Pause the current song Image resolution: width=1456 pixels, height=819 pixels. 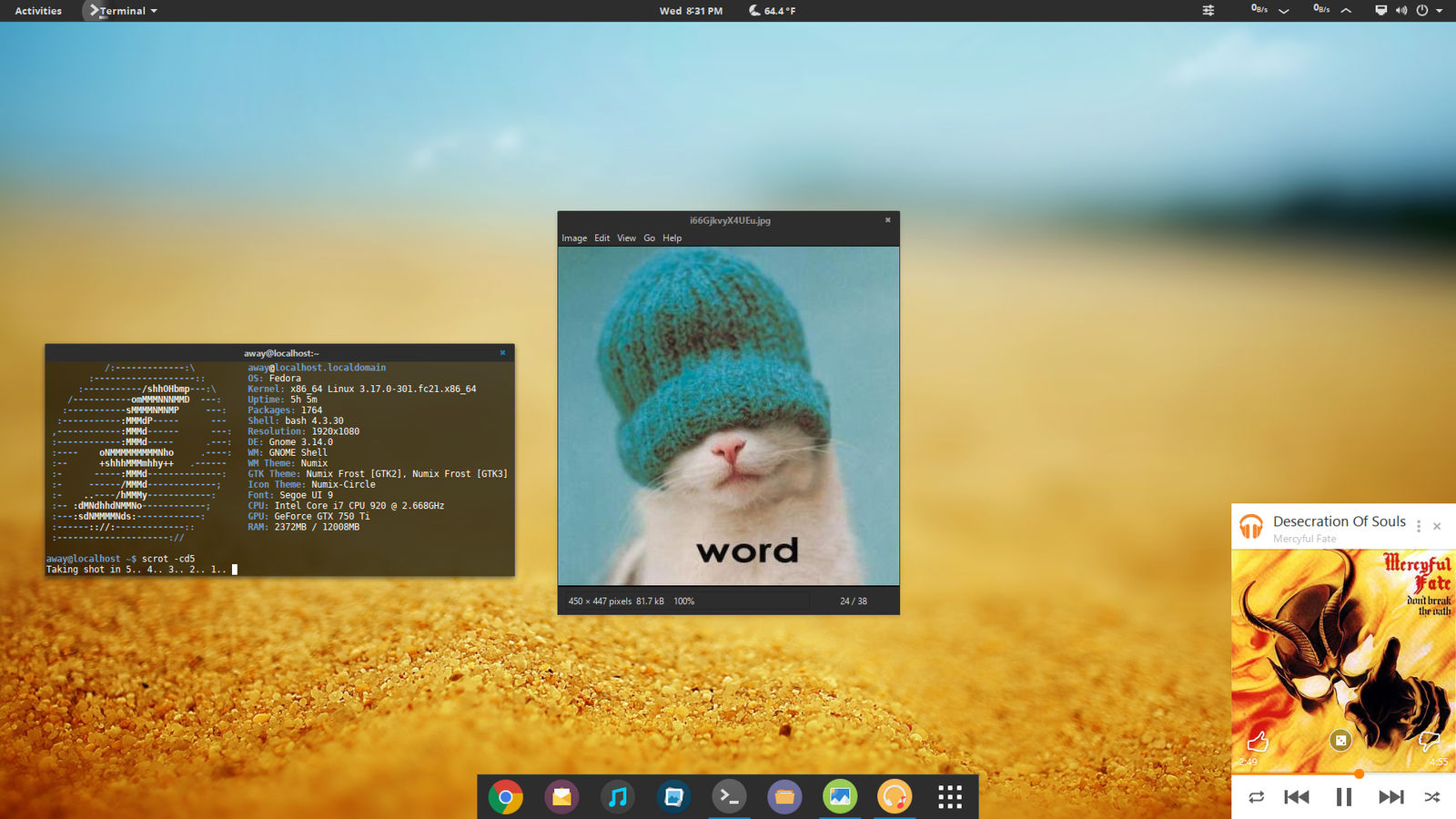[x=1343, y=797]
